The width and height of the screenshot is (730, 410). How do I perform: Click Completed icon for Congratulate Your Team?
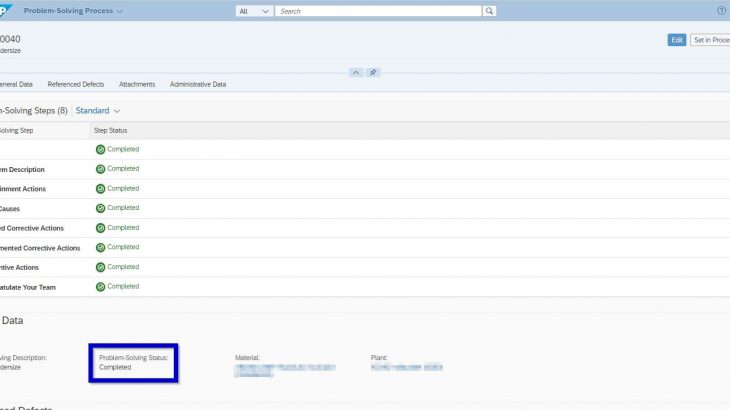100,286
